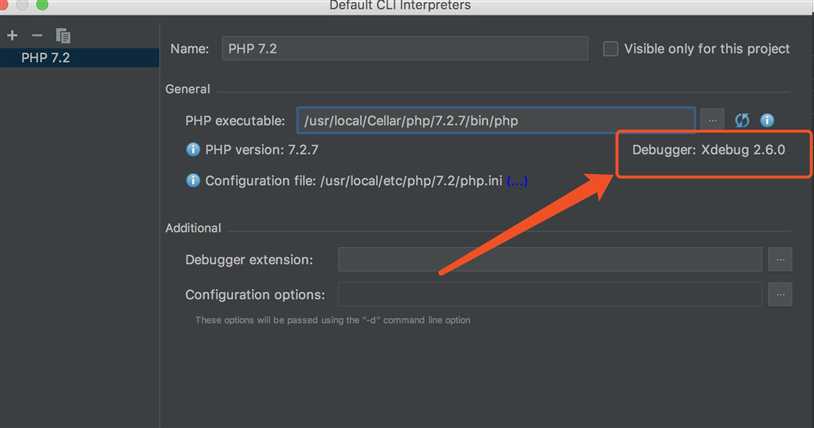Click the info icon beside Configuration file
The image size is (814, 428).
pos(193,181)
